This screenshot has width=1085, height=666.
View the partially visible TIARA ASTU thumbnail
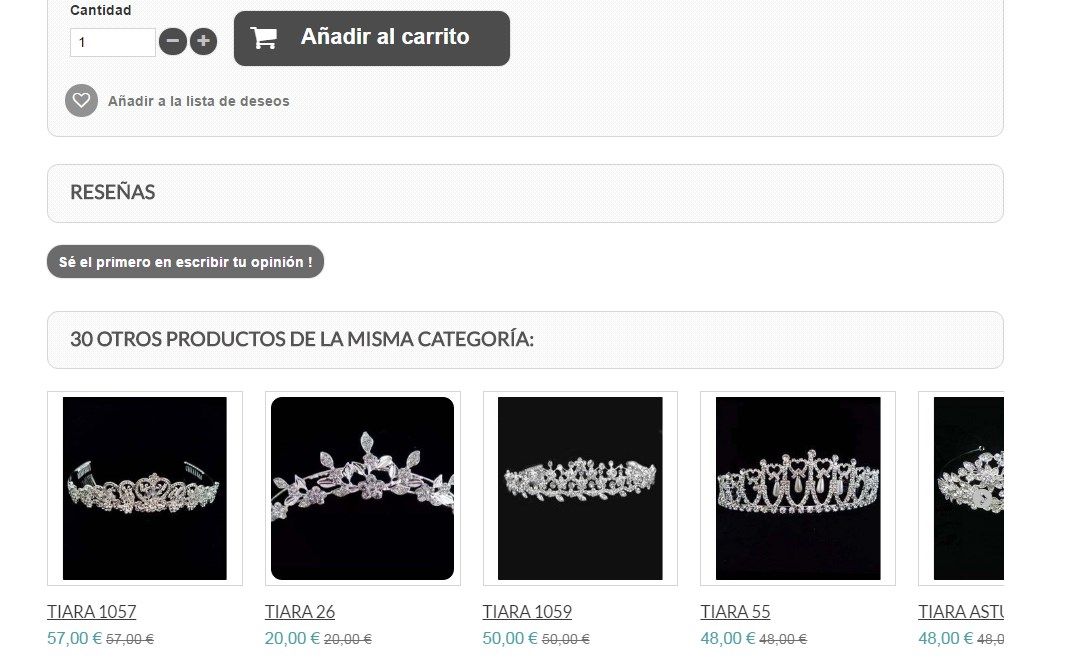(961, 488)
